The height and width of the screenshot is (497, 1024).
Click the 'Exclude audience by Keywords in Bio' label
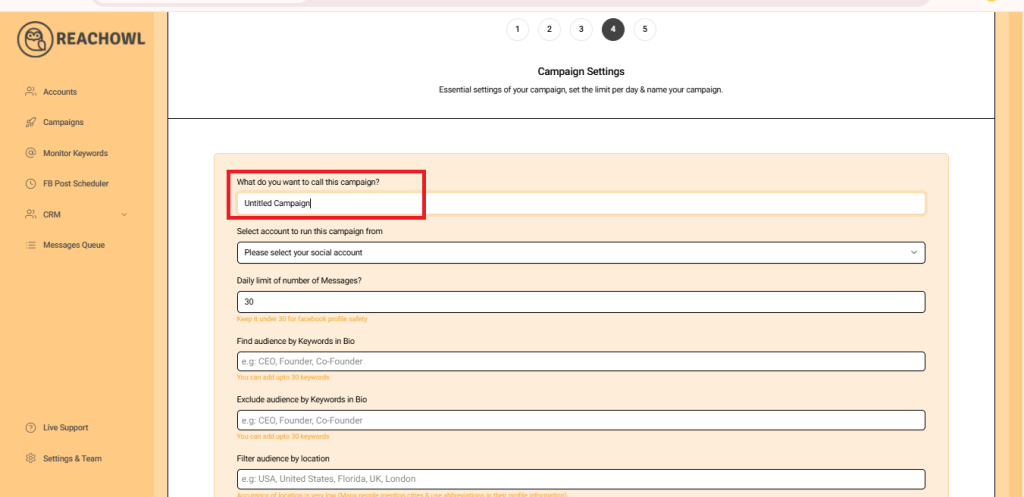[302, 399]
